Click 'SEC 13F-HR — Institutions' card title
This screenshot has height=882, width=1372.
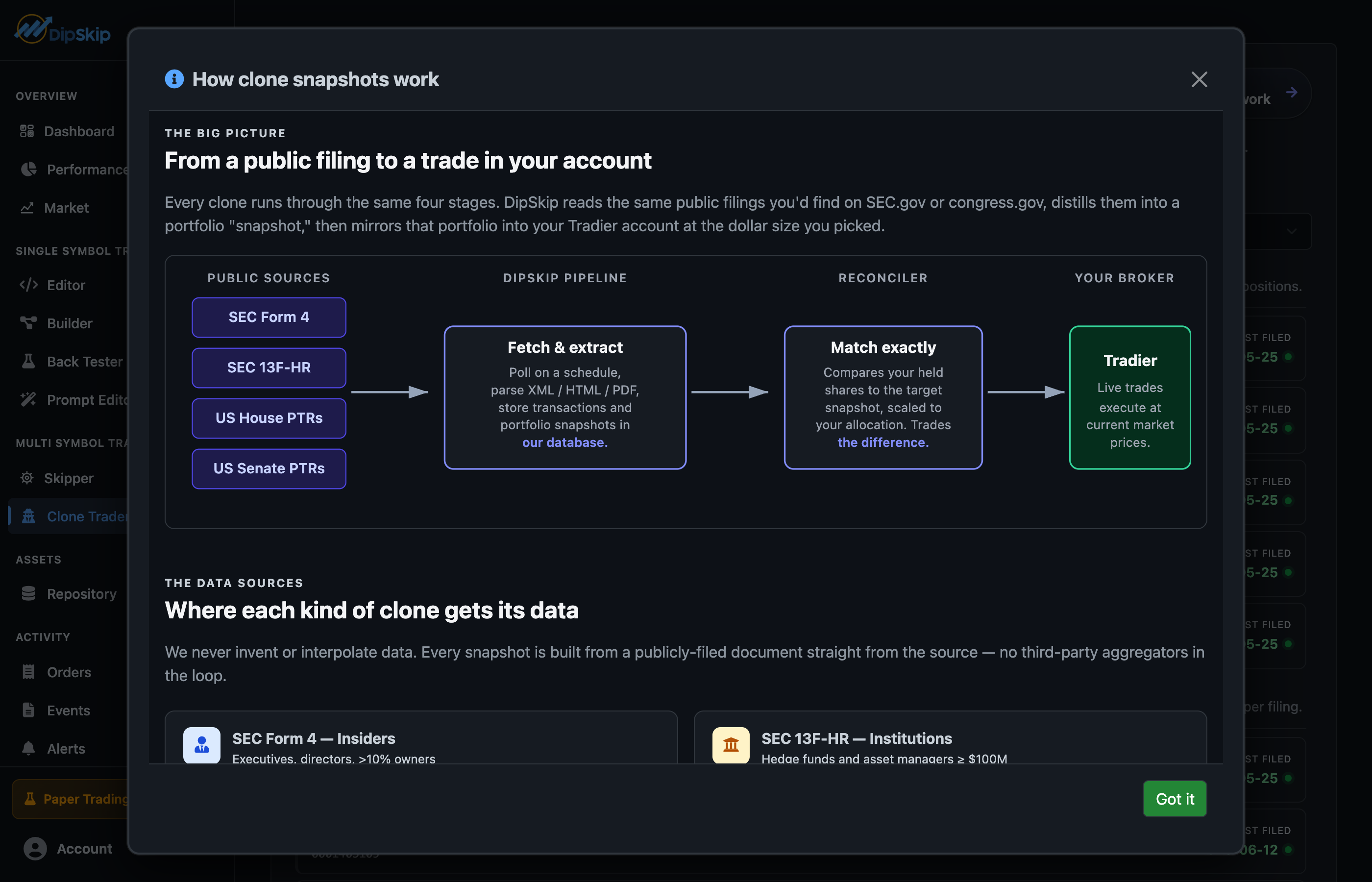pyautogui.click(x=857, y=739)
